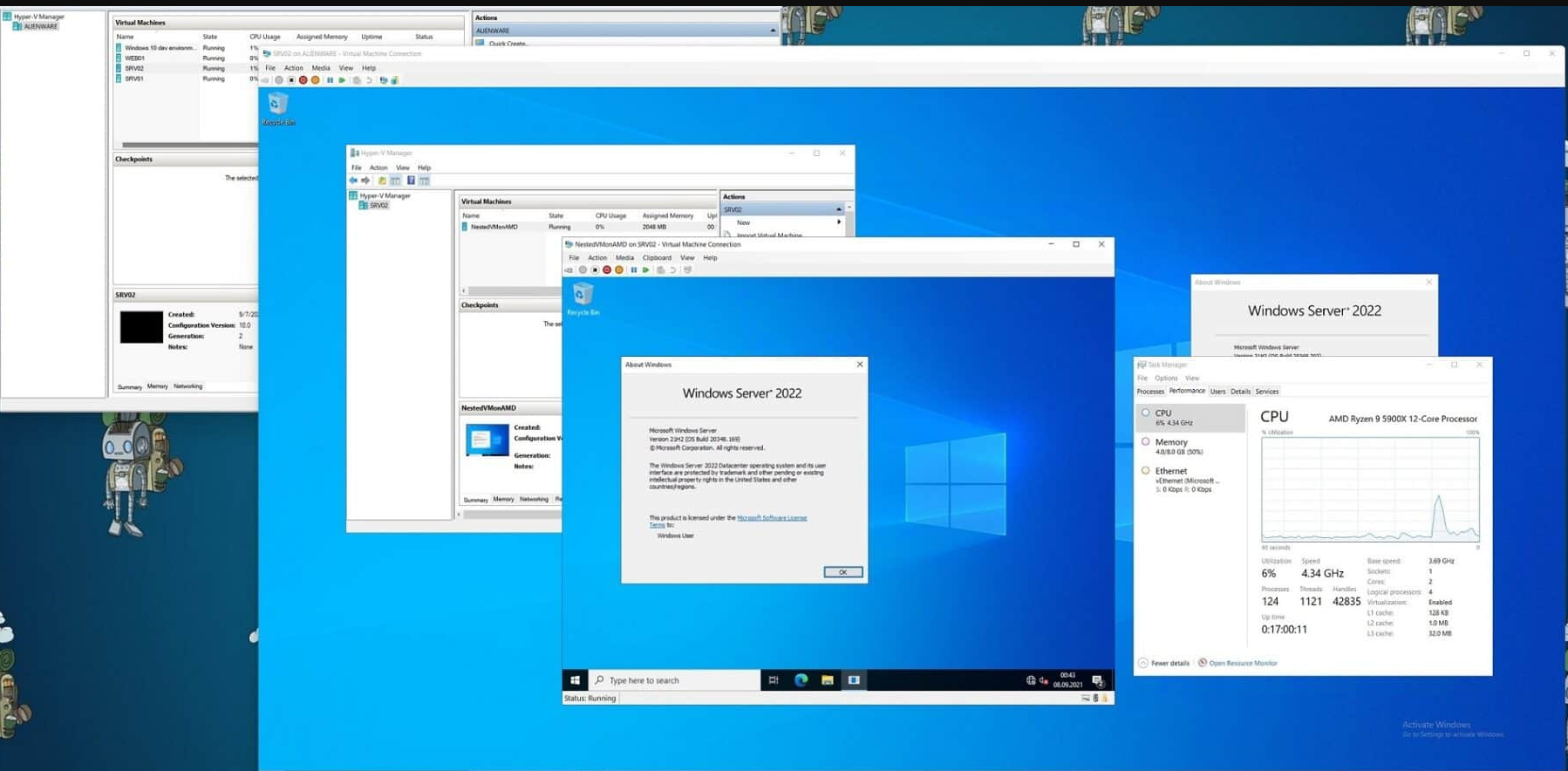Click CPU utilization graph in Task Manager
Viewport: 1568px width, 771px height.
tap(1370, 489)
